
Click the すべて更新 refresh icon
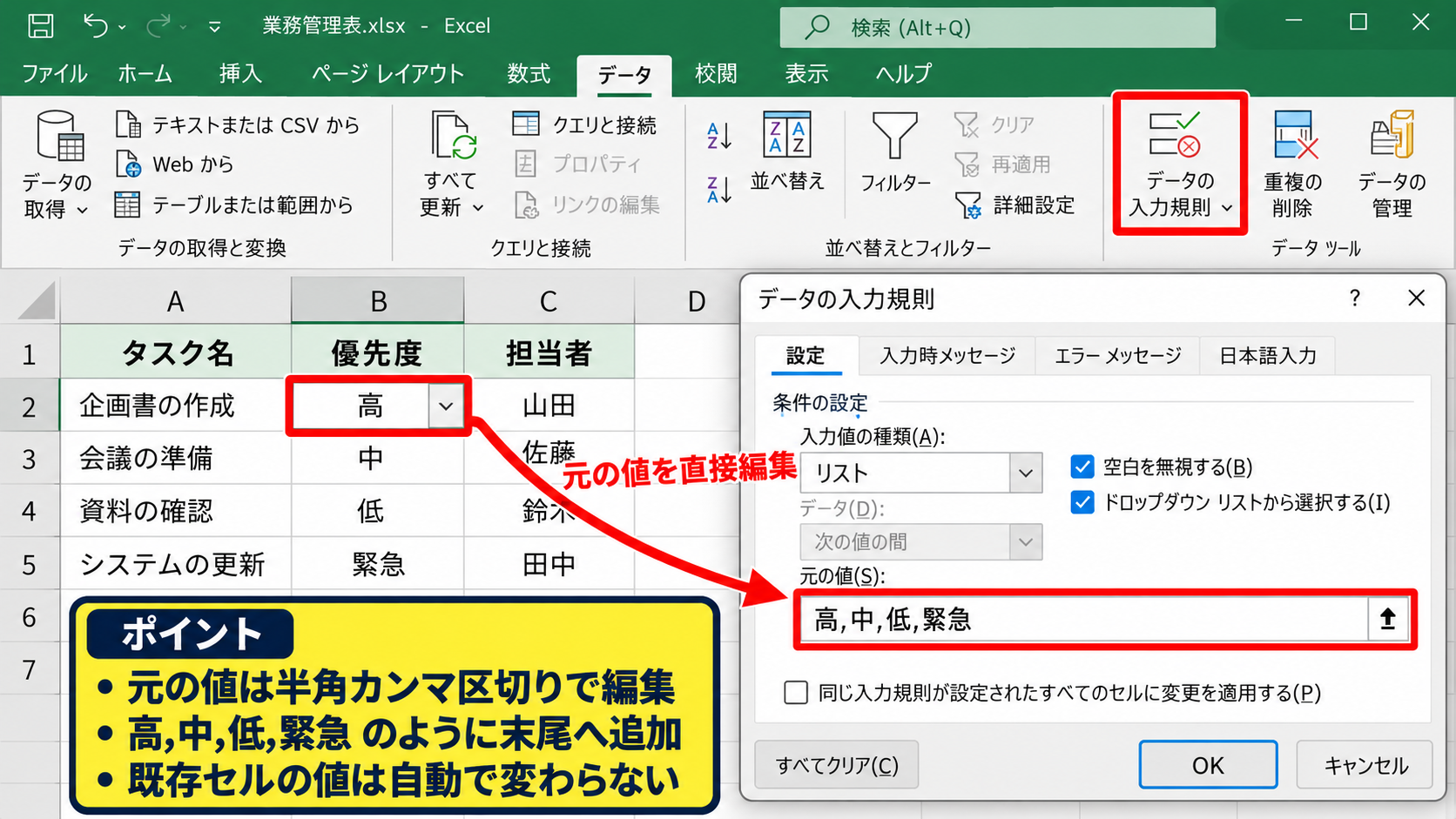click(x=453, y=136)
